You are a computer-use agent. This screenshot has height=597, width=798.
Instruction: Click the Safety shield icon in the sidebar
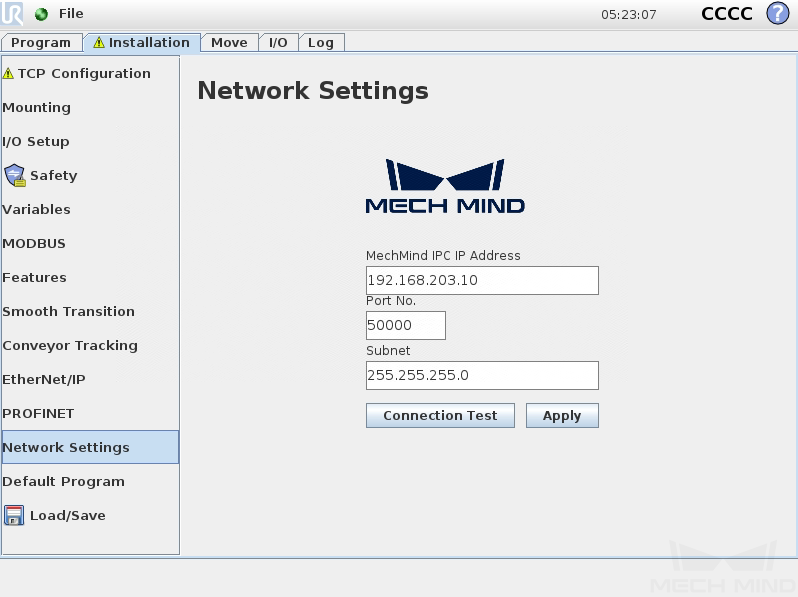click(x=15, y=175)
